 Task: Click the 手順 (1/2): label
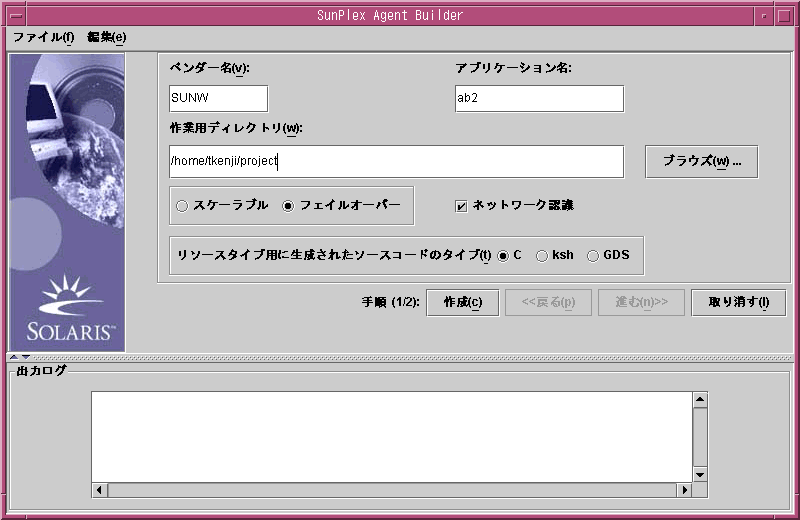390,302
